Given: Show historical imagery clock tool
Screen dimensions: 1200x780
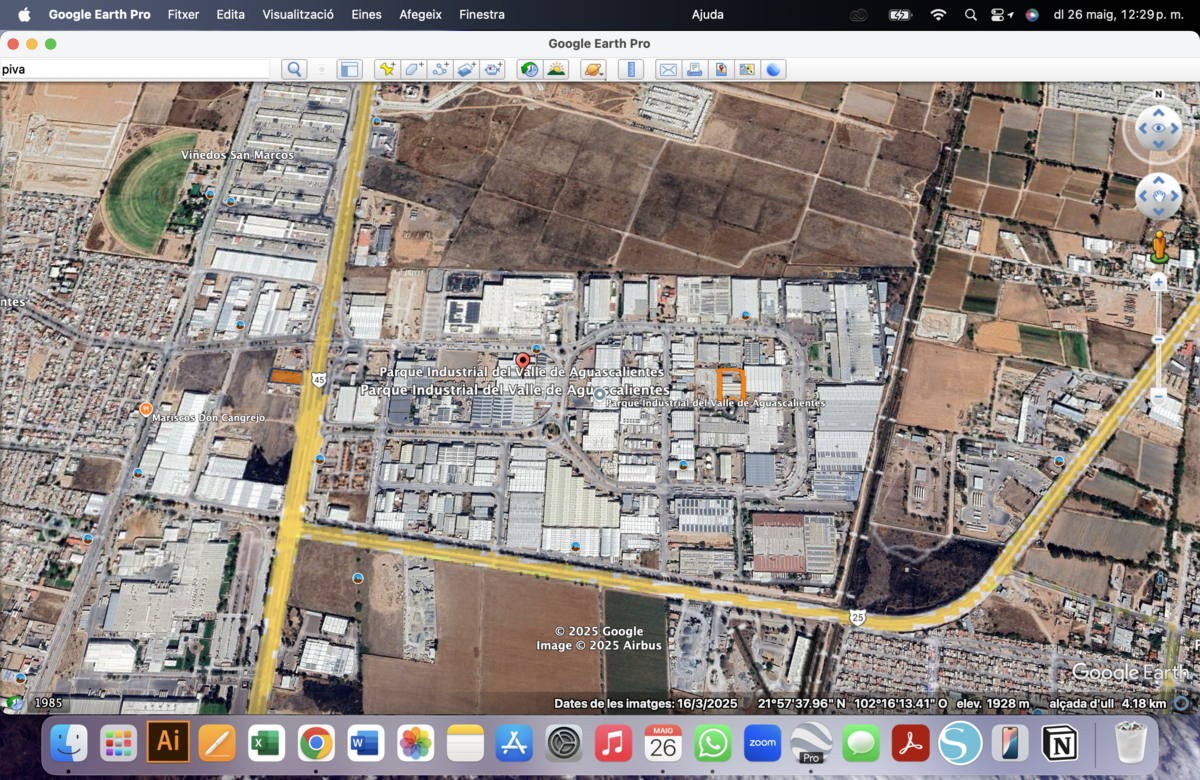Looking at the screenshot, I should click(x=529, y=69).
